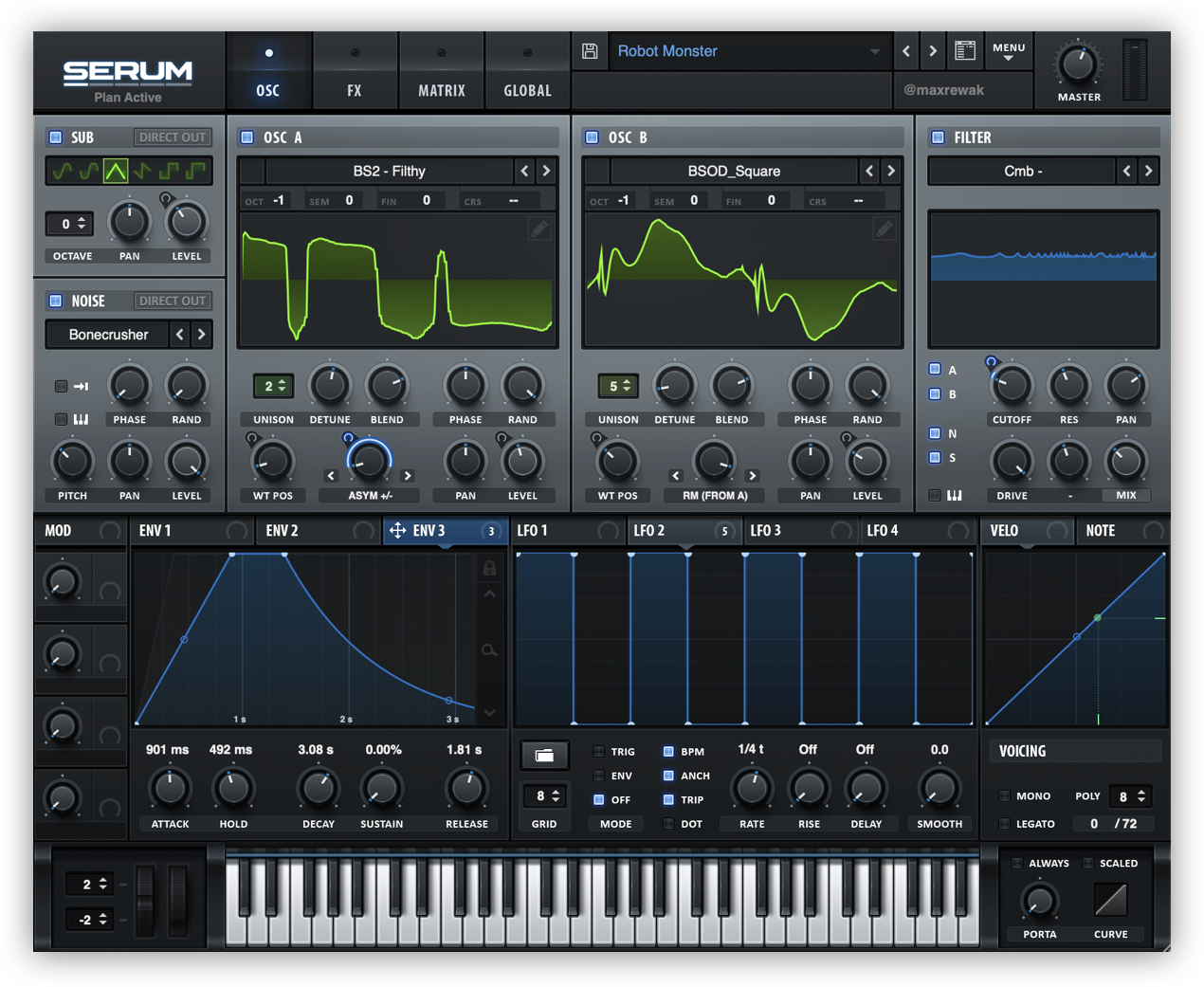Select next OSC A wavetable
Screen dimensions: 1204x987
point(546,171)
